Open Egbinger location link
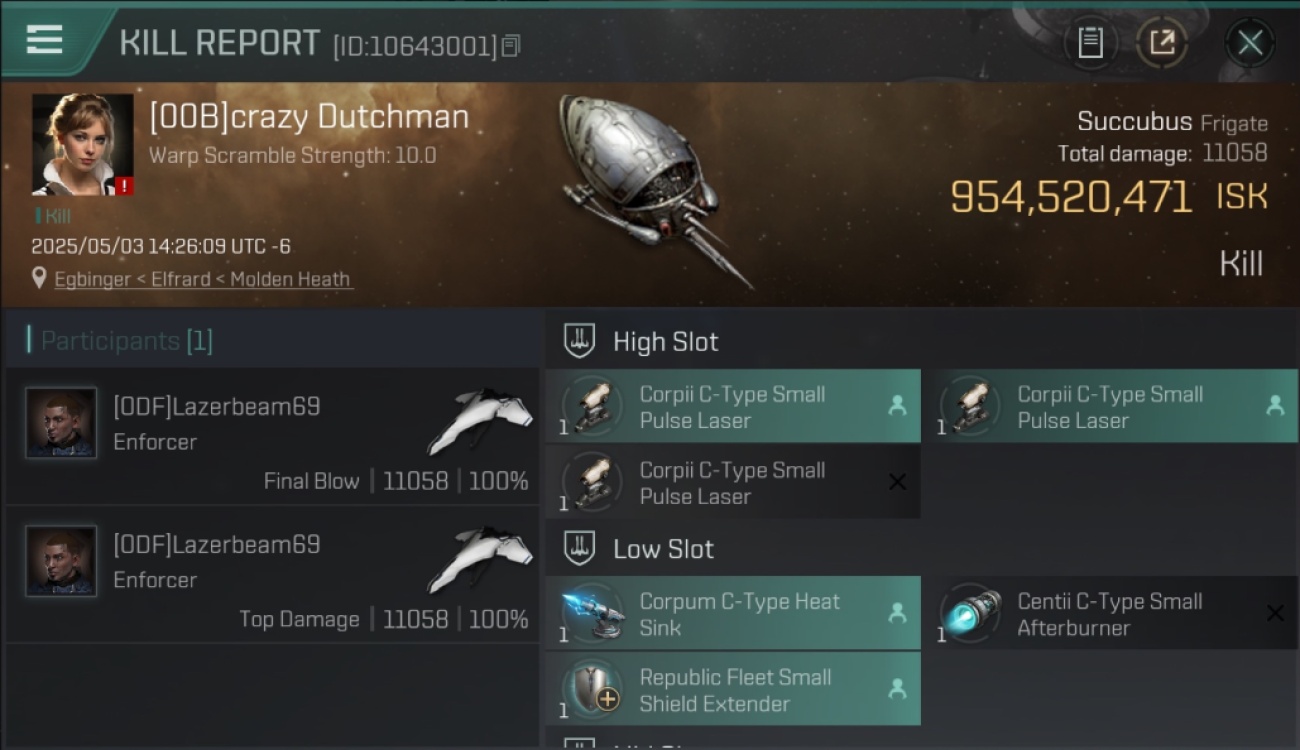 tap(203, 280)
